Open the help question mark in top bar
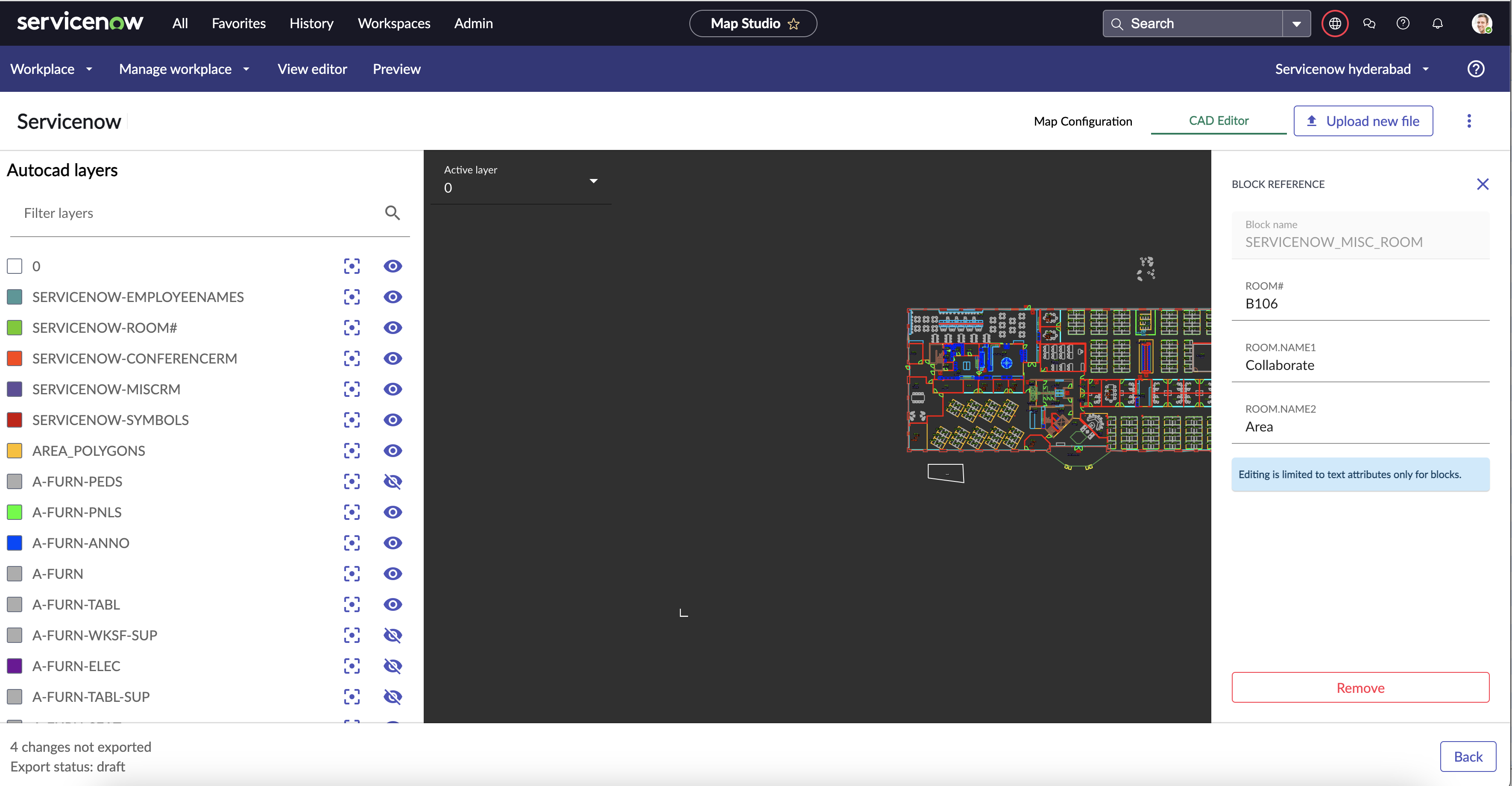Image resolution: width=1512 pixels, height=786 pixels. [1403, 23]
